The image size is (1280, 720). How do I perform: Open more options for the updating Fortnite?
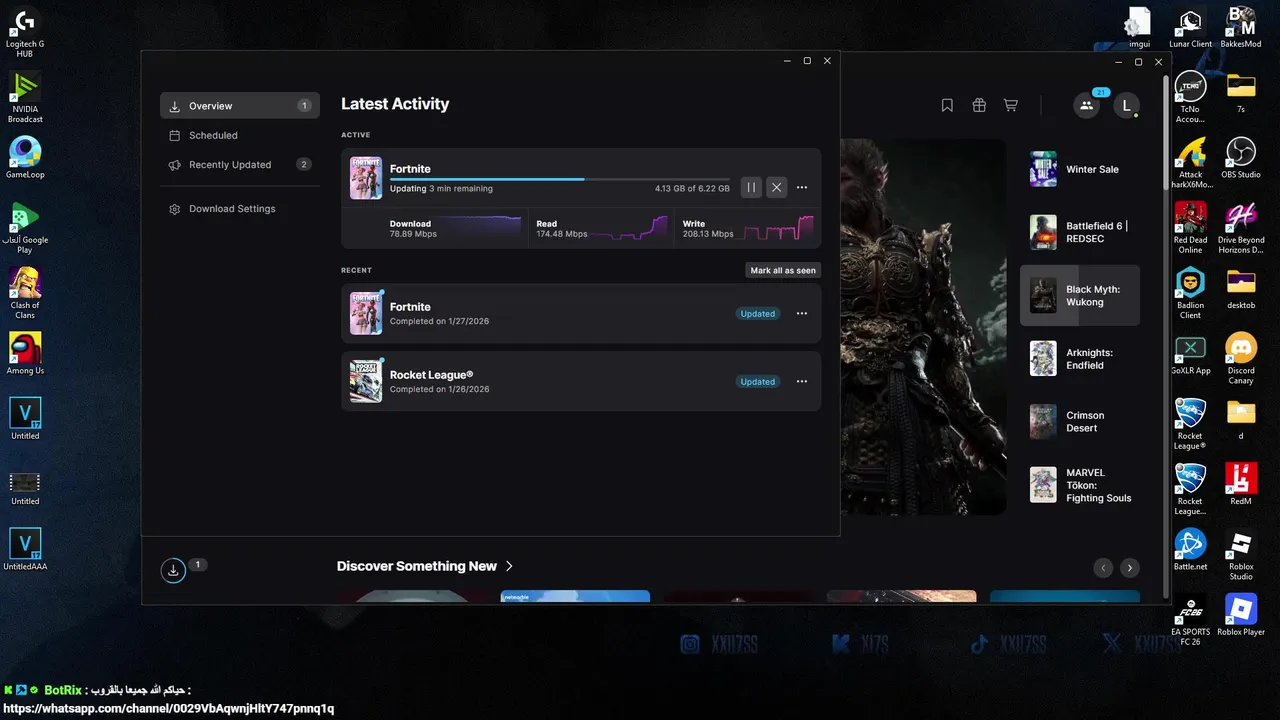802,188
